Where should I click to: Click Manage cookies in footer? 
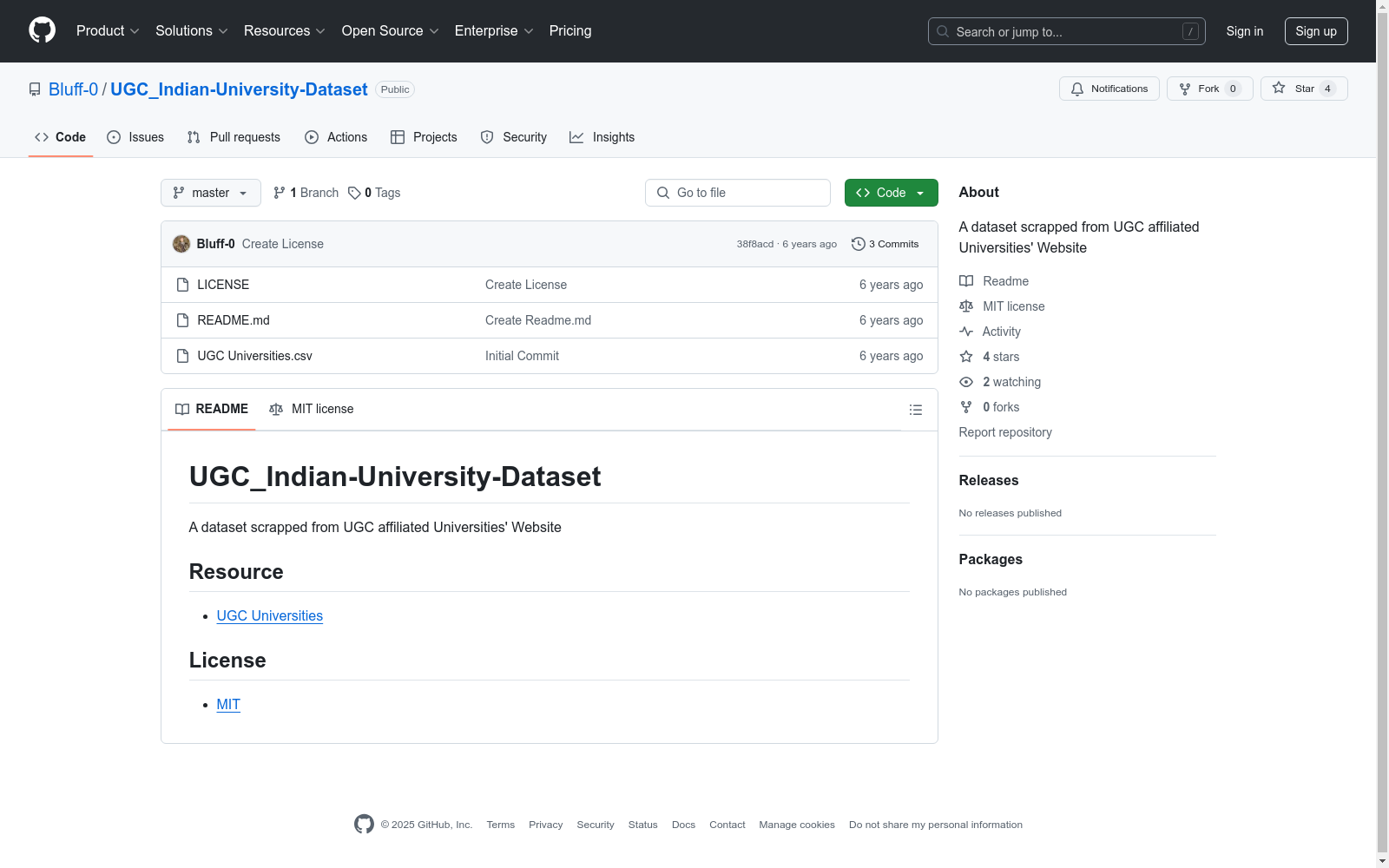[797, 825]
